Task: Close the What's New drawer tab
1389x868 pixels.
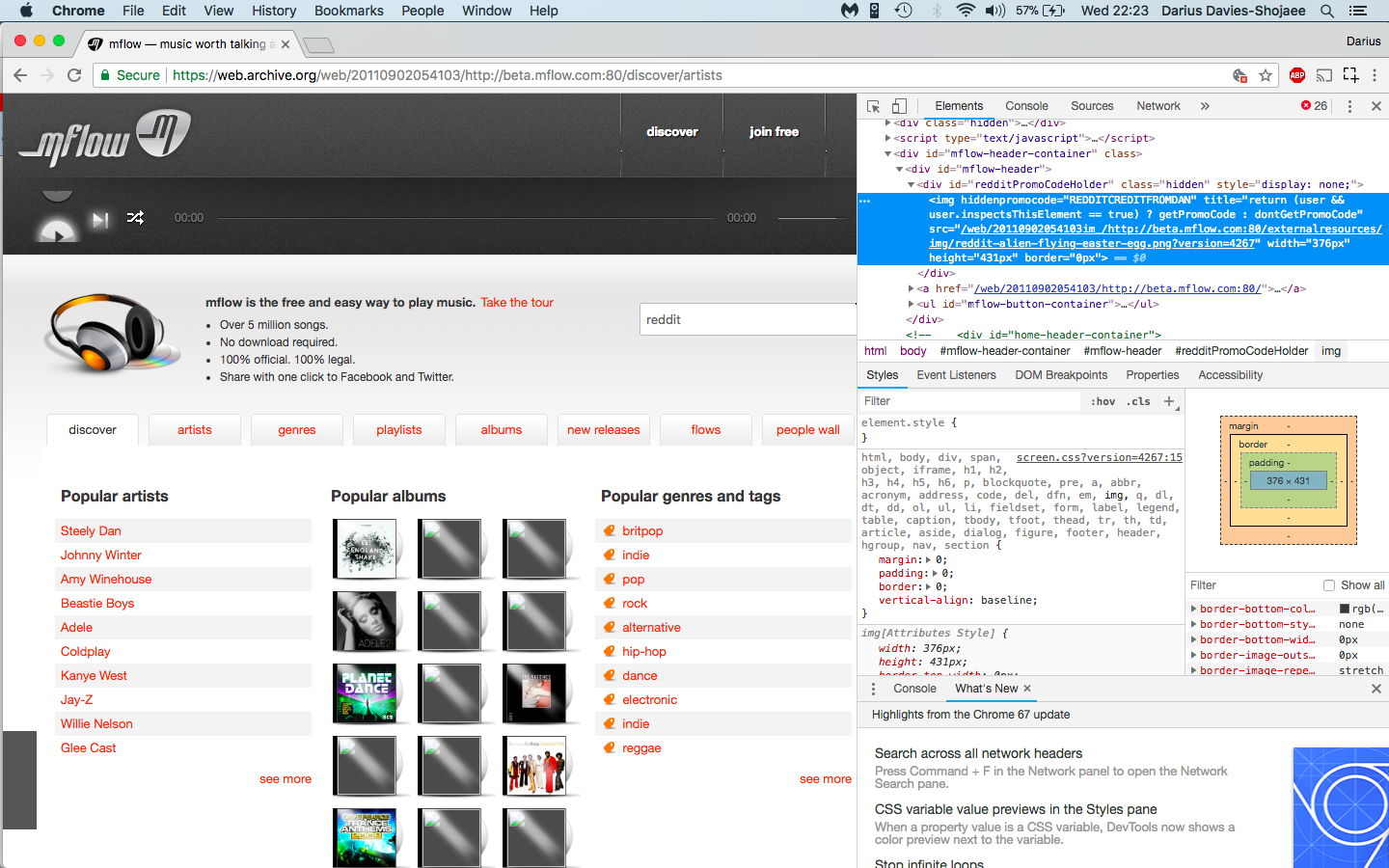Action: click(1027, 689)
